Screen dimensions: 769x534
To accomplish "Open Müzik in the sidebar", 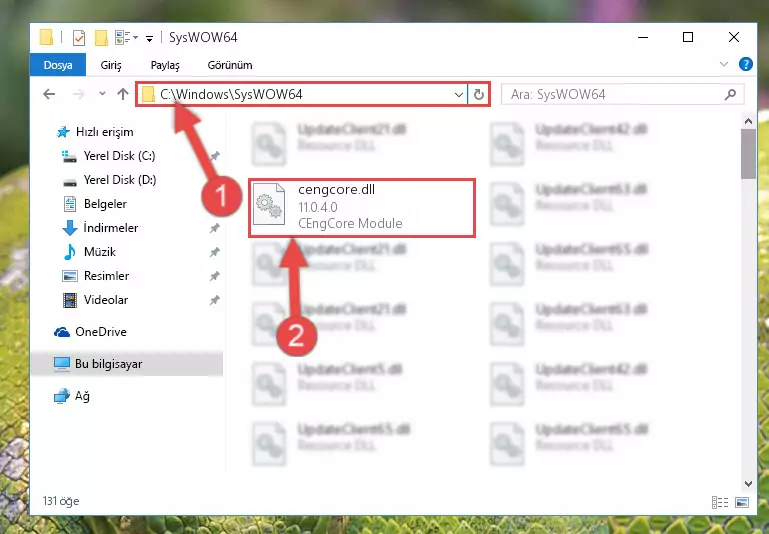I will 100,252.
